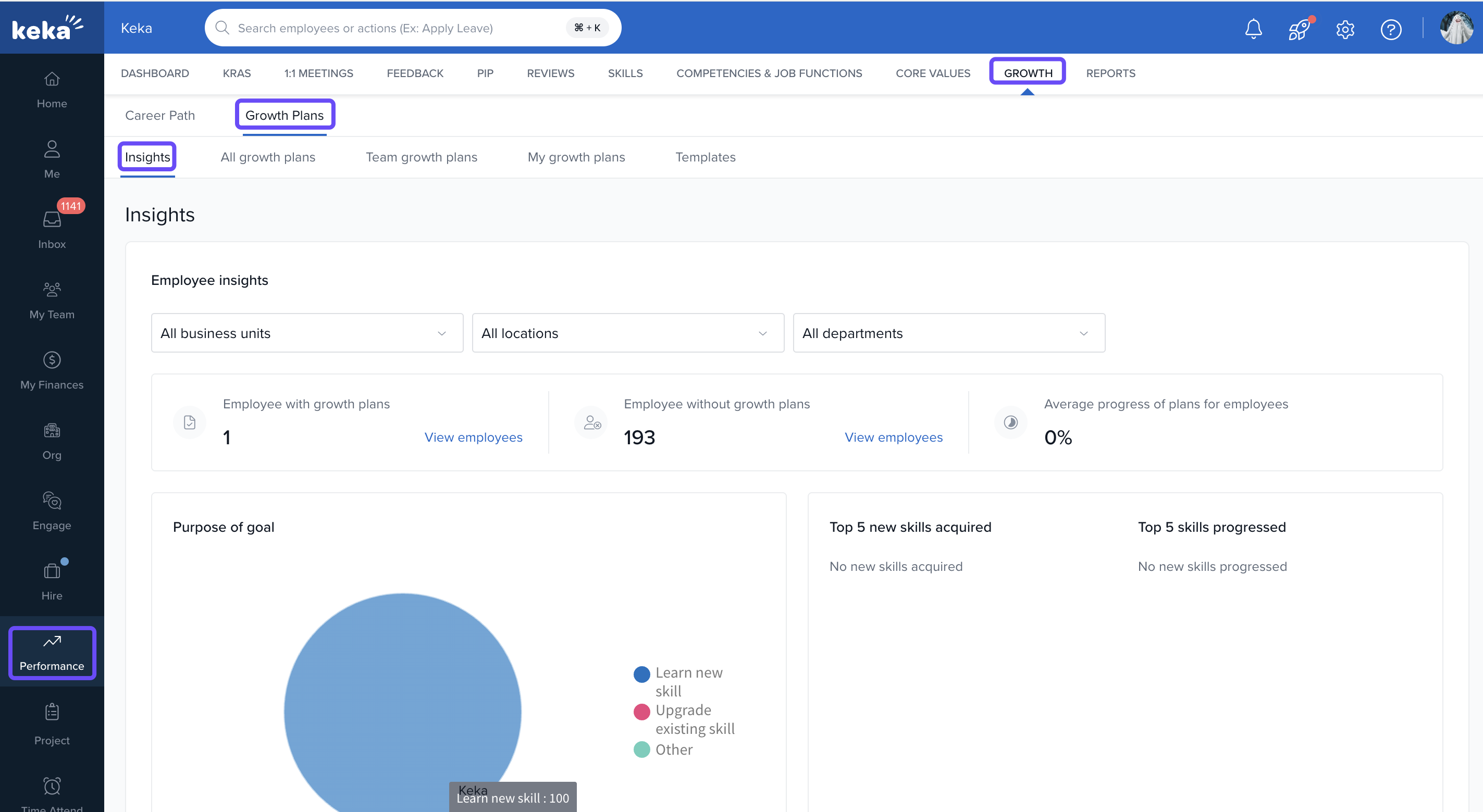View employees with growth plans link

point(473,437)
